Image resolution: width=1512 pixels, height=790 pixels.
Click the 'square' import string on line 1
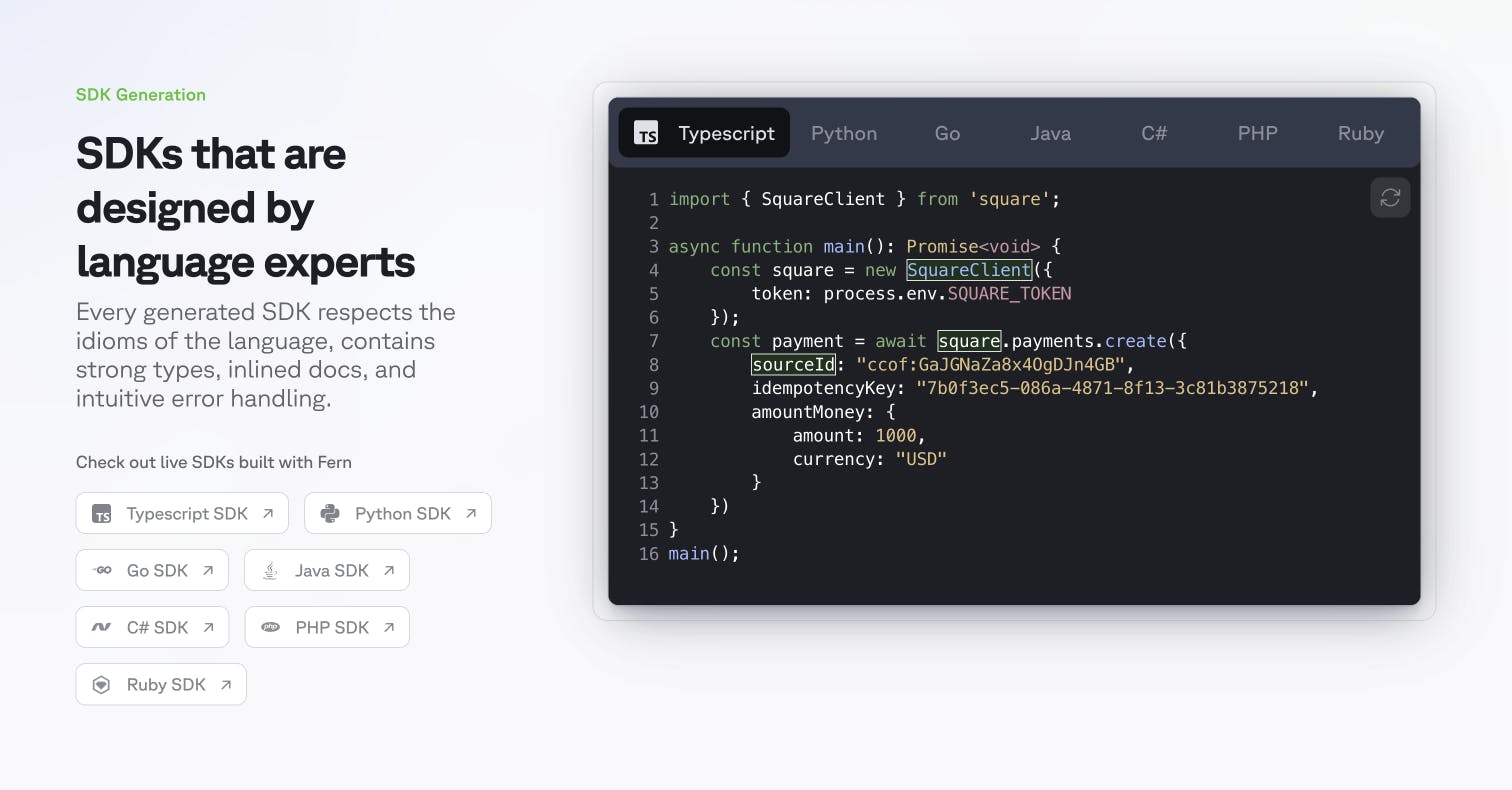[1009, 199]
